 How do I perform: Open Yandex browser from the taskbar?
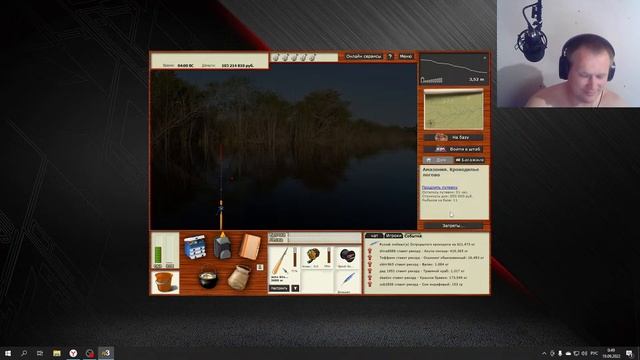pos(73,353)
